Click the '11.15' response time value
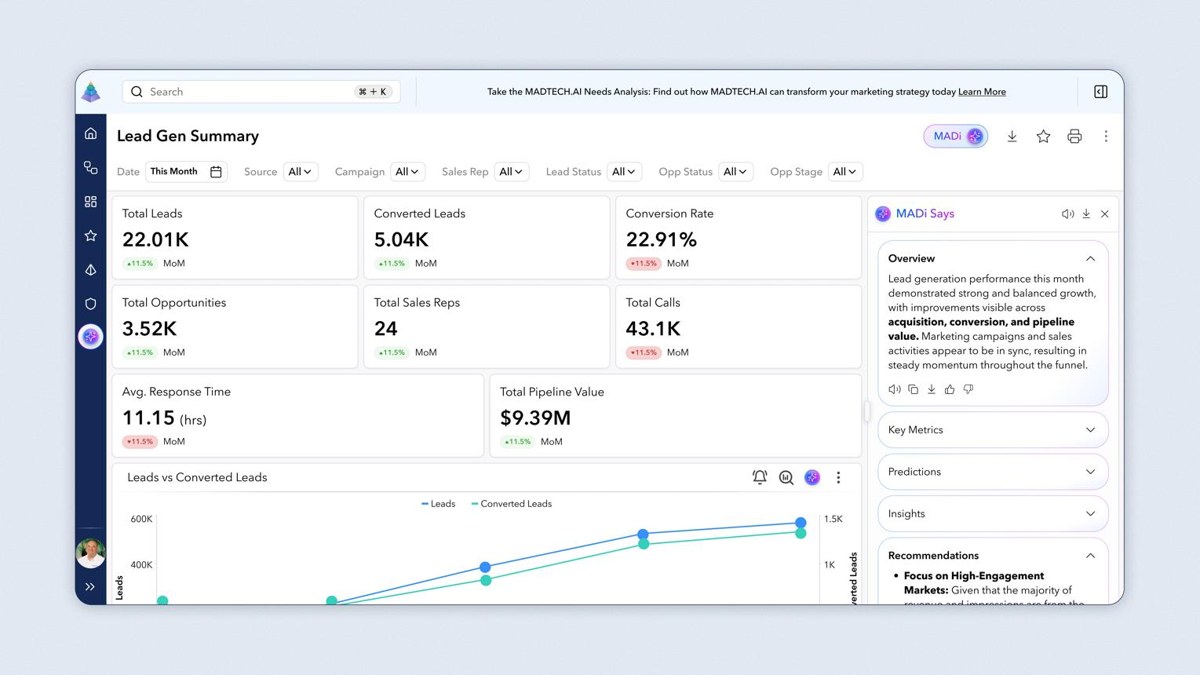Screen dimensions: 1200x675 (x=149, y=418)
